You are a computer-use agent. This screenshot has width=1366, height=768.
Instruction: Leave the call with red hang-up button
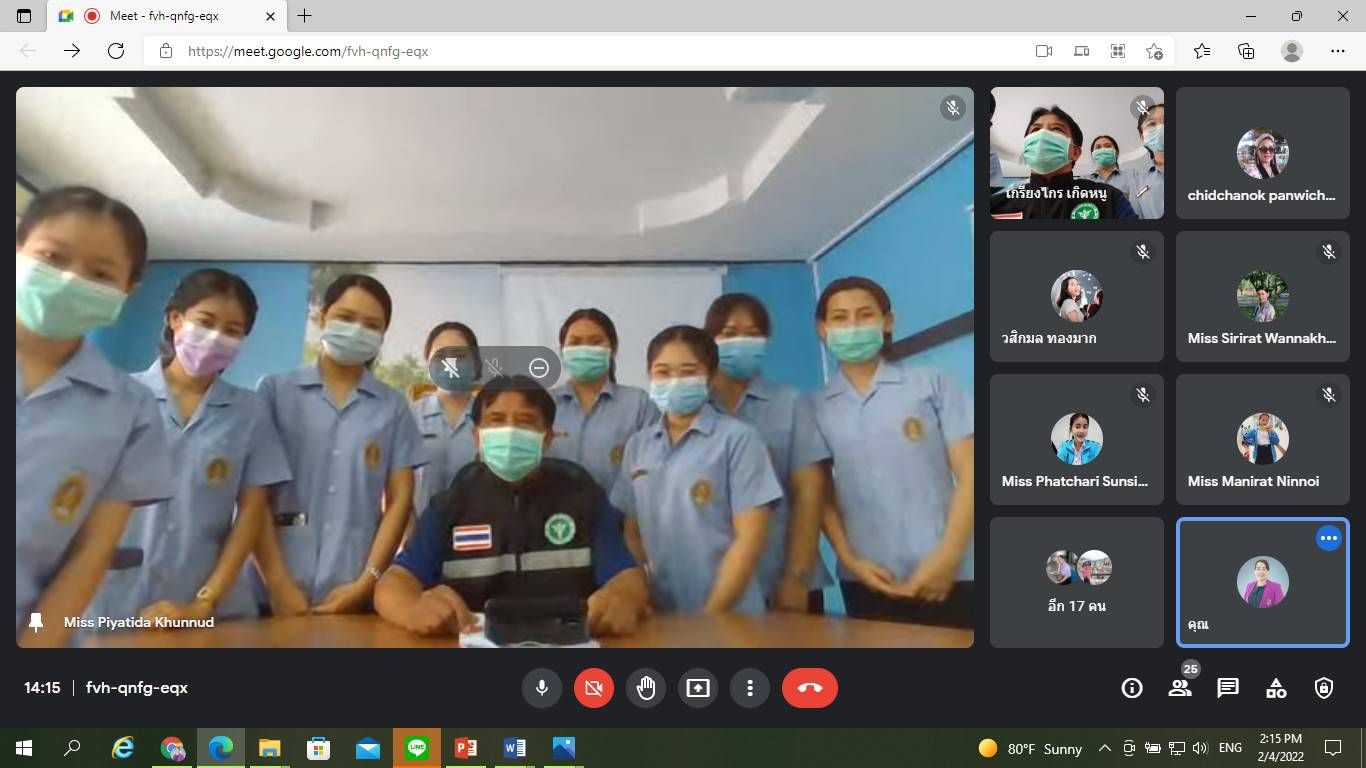(x=809, y=688)
